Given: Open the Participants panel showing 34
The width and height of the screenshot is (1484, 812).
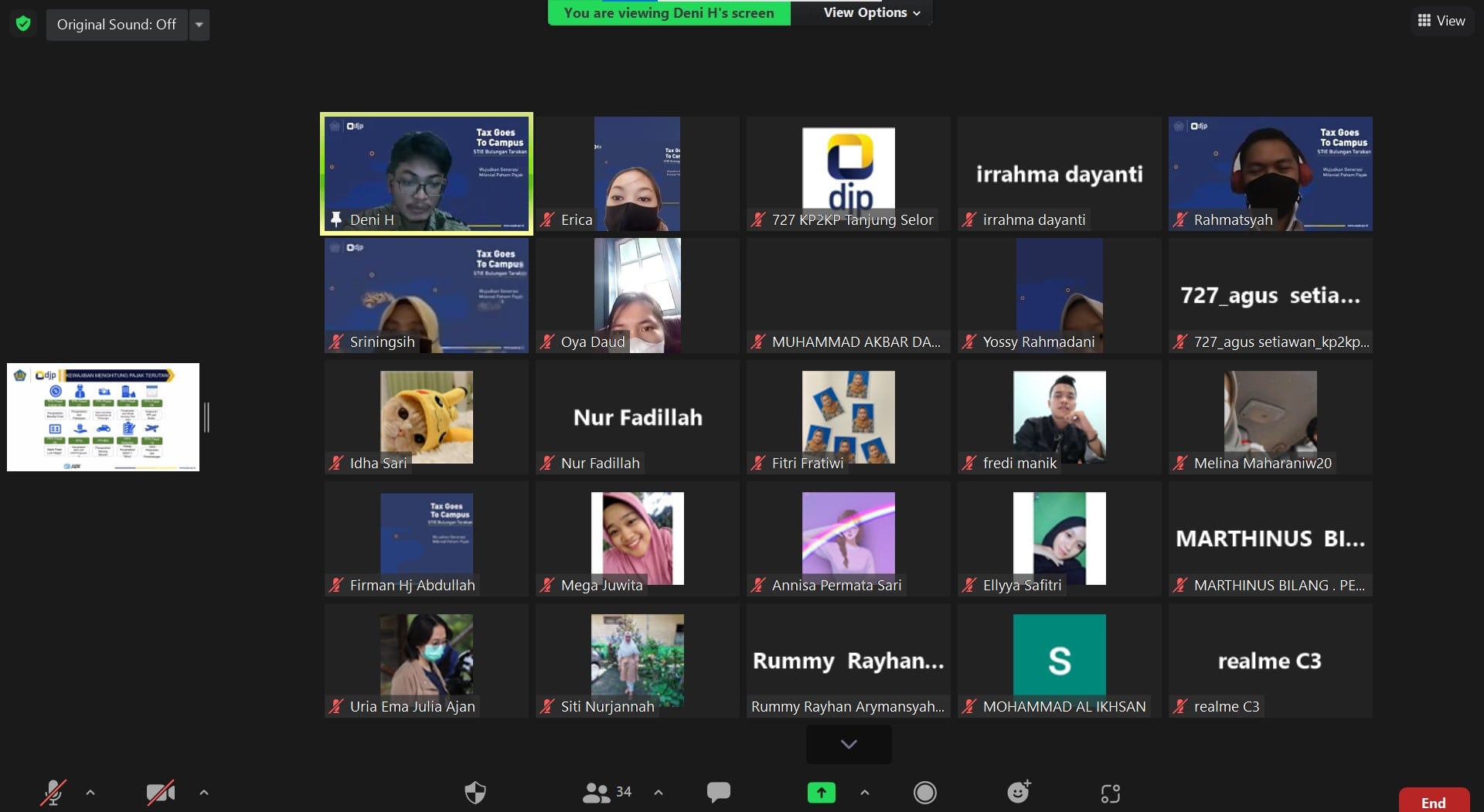Looking at the screenshot, I should 608,792.
